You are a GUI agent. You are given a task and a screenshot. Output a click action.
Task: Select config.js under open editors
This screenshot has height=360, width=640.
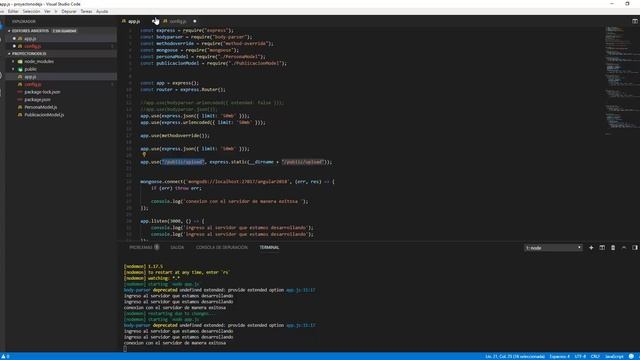[x=32, y=46]
